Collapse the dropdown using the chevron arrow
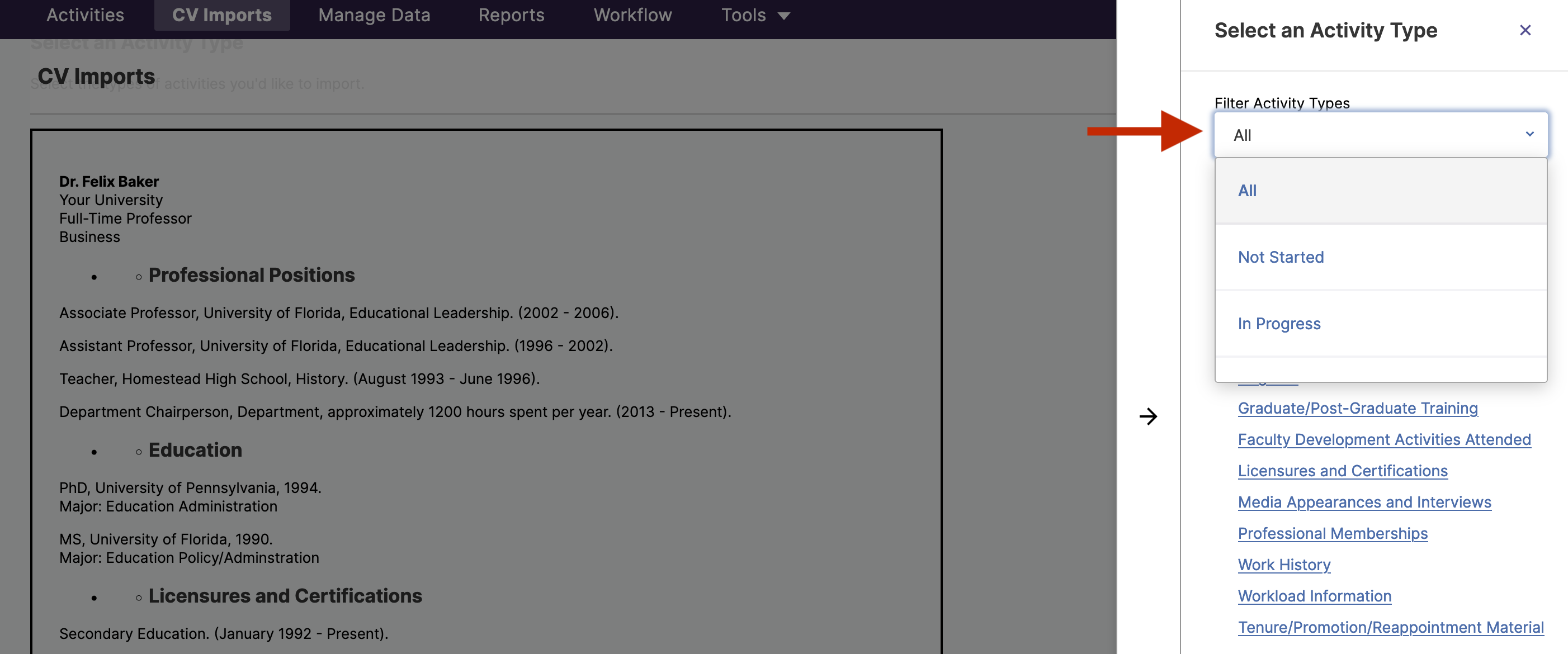This screenshot has height=654, width=1568. (1529, 135)
